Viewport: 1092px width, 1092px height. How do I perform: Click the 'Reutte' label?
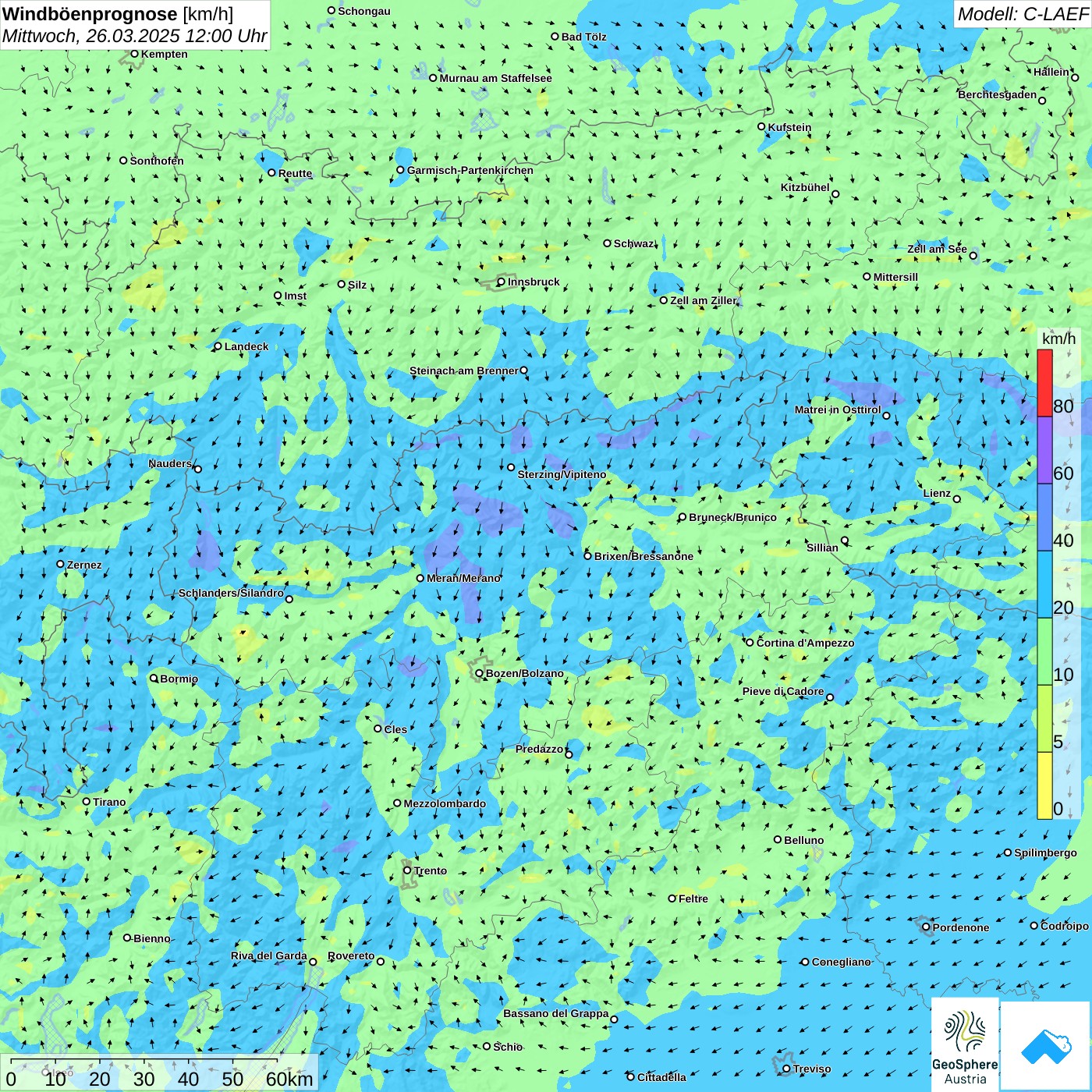[295, 173]
